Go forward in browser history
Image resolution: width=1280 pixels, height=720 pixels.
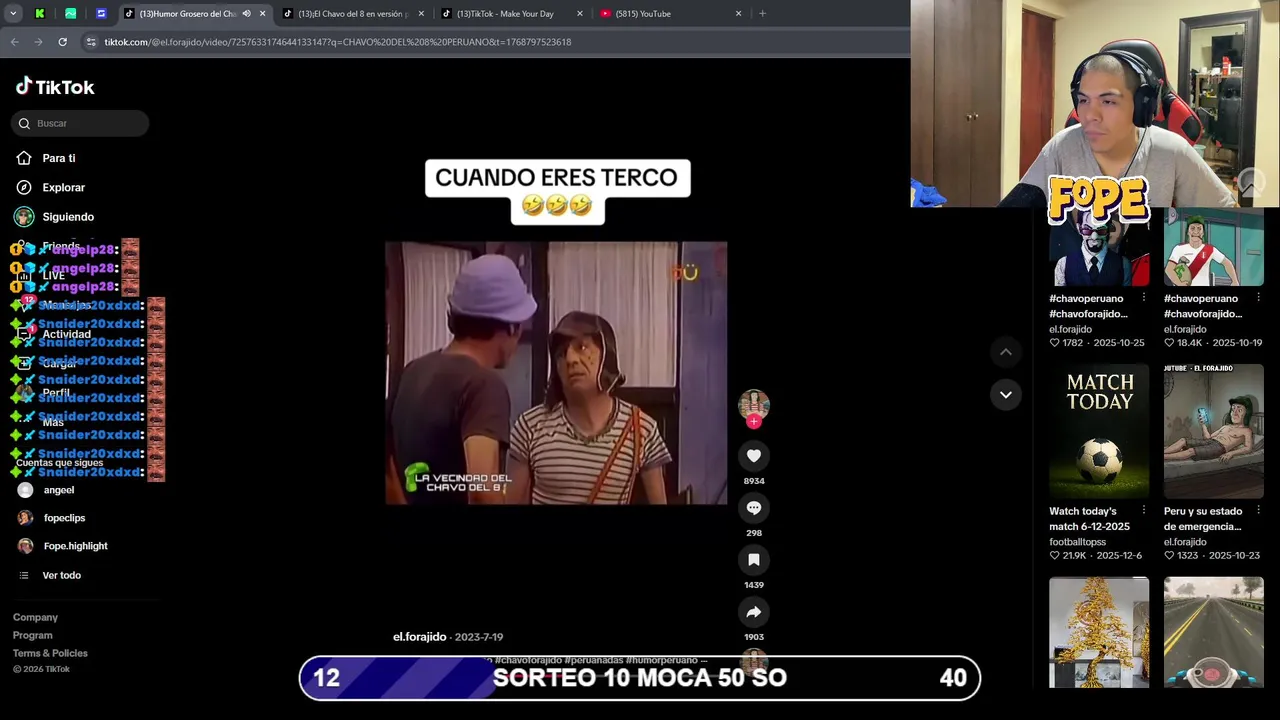[38, 42]
